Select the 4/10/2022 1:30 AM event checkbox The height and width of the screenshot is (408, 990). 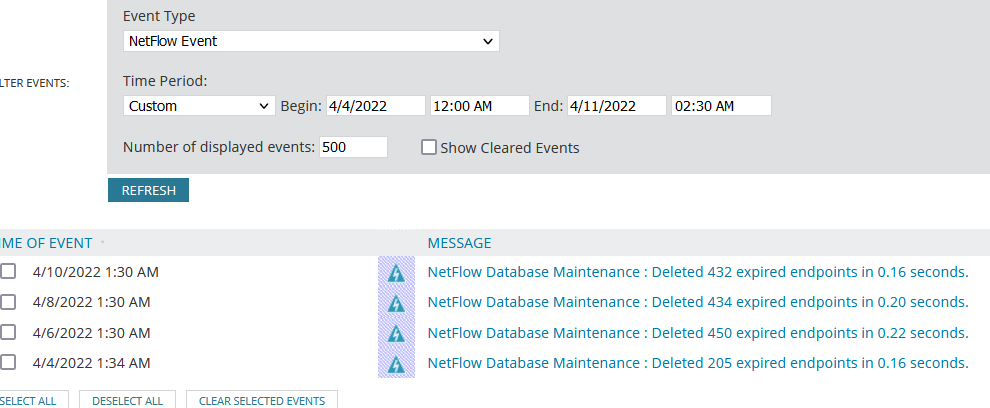(x=8, y=272)
